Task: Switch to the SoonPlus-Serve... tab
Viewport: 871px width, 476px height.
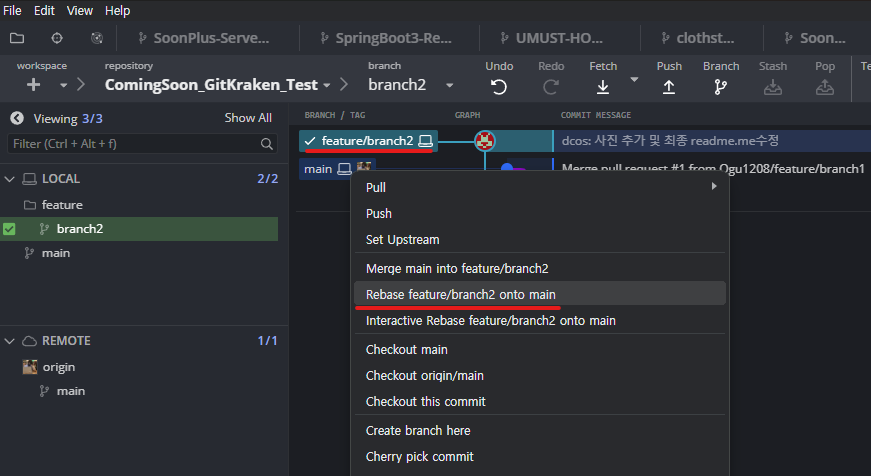Action: (203, 38)
